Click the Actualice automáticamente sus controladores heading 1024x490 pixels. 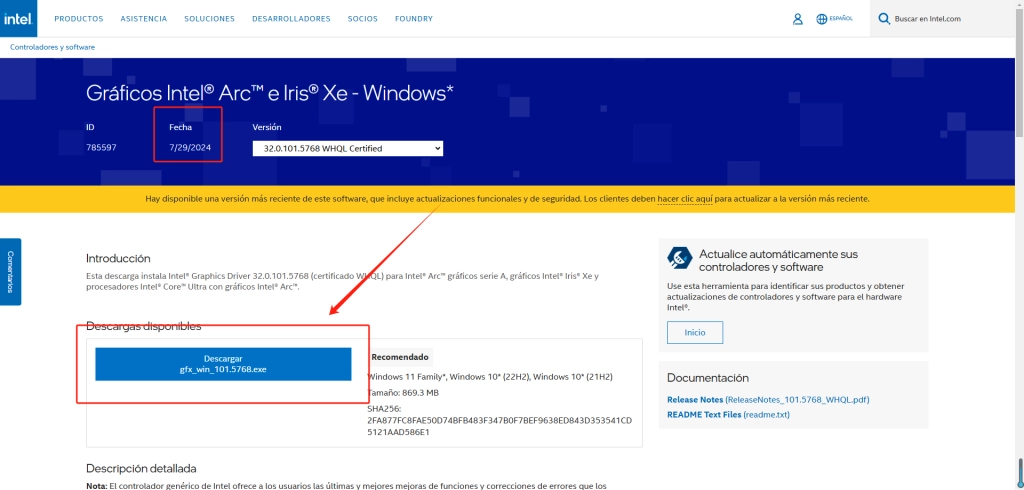778,260
